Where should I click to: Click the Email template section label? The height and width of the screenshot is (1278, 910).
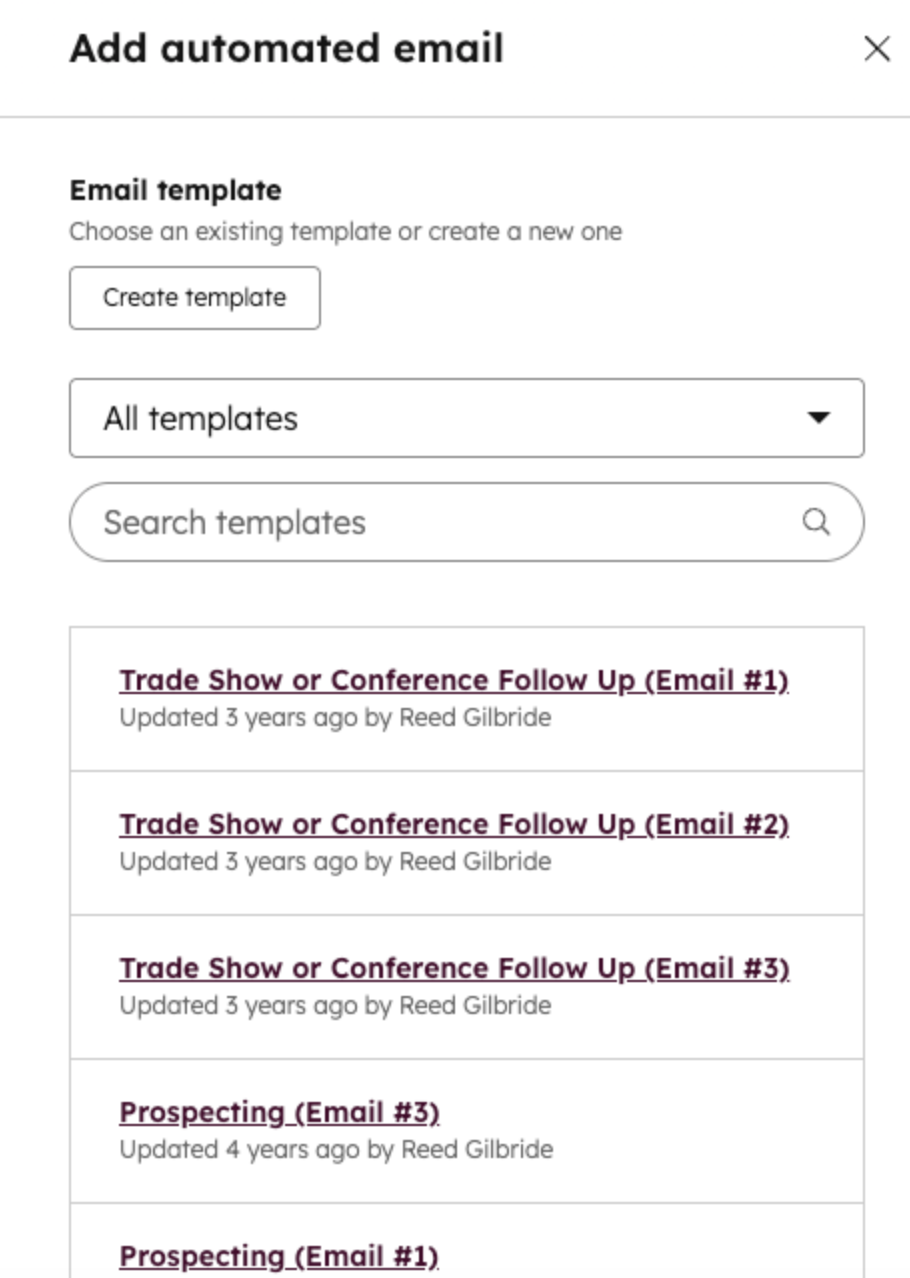tap(175, 190)
